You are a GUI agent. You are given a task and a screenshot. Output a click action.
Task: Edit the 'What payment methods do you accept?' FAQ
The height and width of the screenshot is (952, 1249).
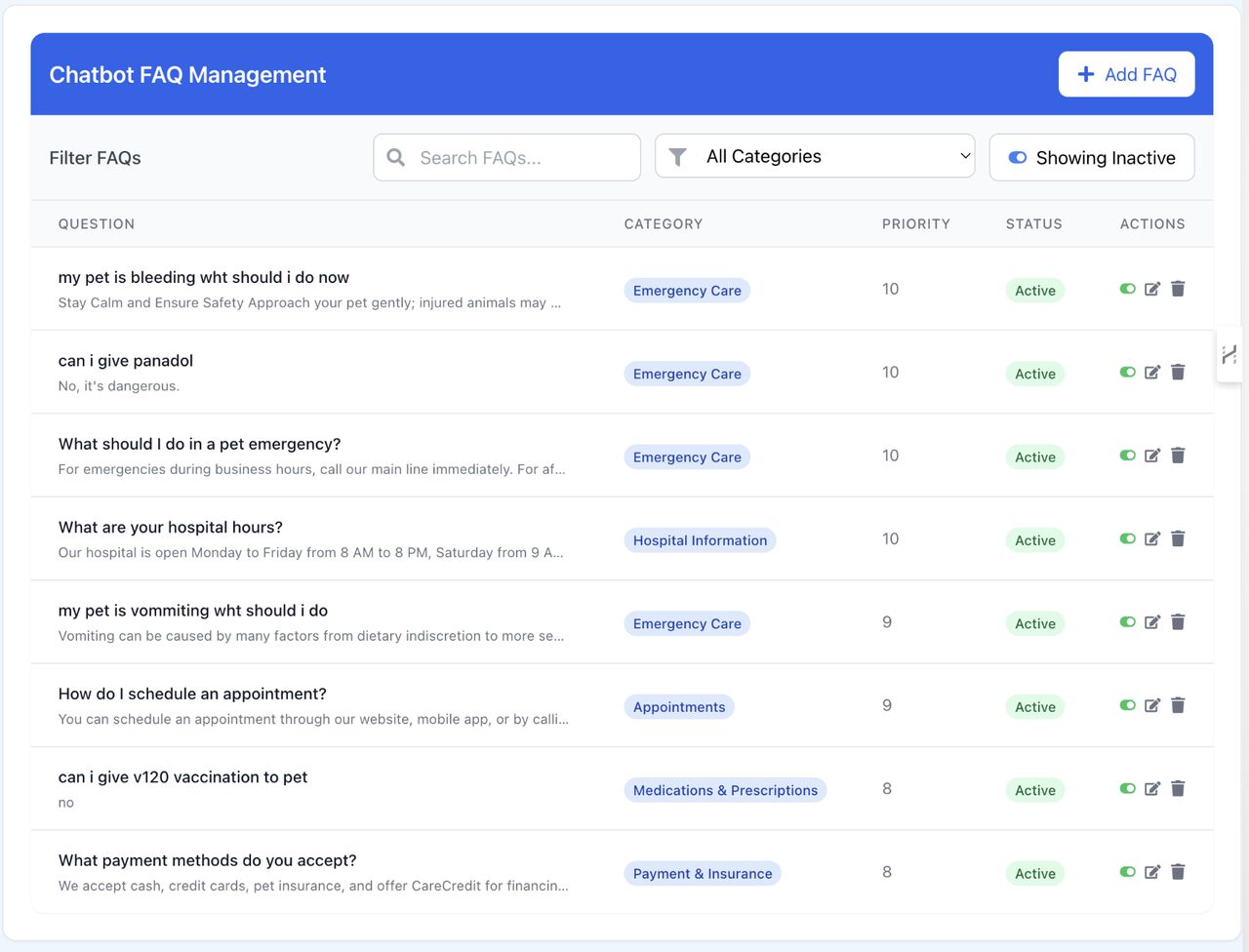(x=1152, y=872)
